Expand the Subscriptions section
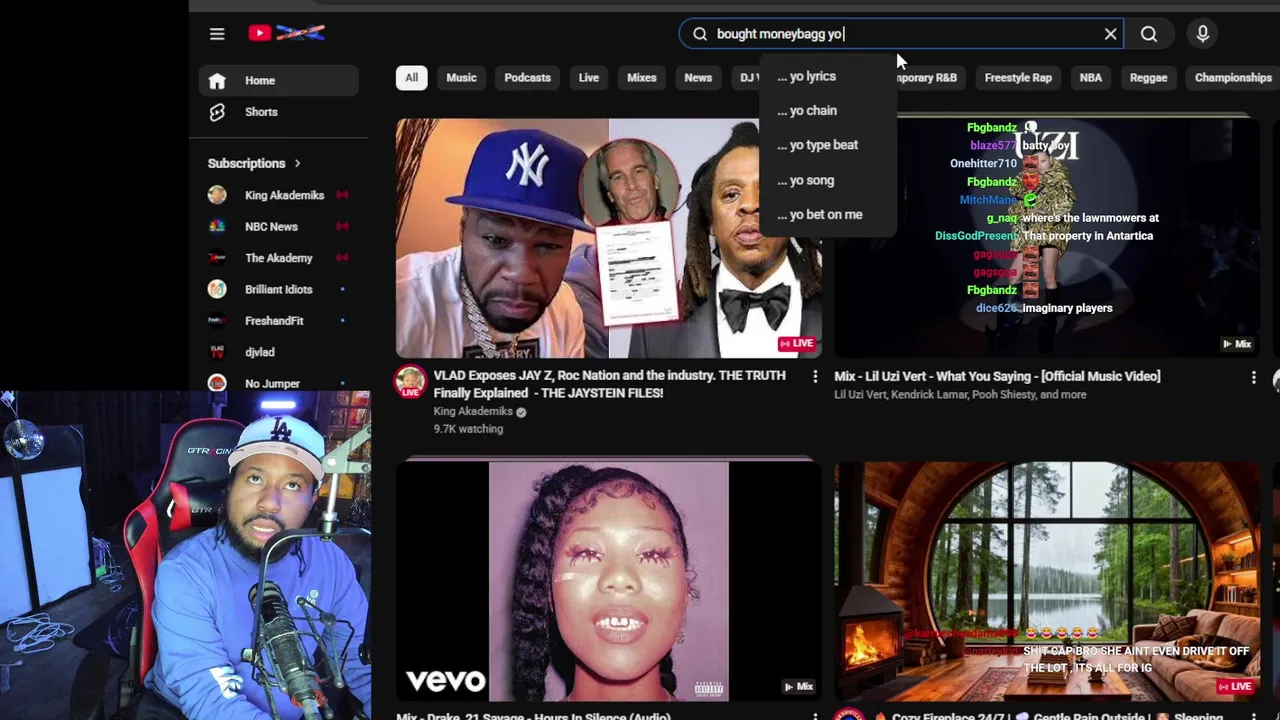 (254, 163)
